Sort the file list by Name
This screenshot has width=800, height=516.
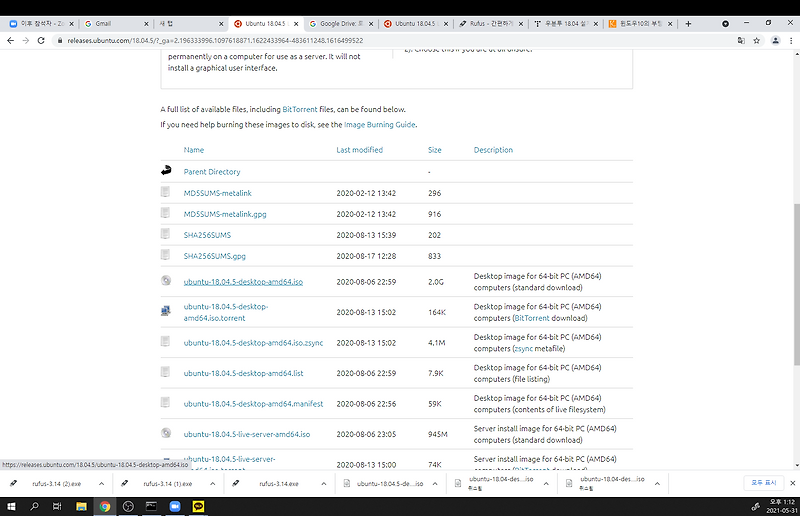[194, 150]
